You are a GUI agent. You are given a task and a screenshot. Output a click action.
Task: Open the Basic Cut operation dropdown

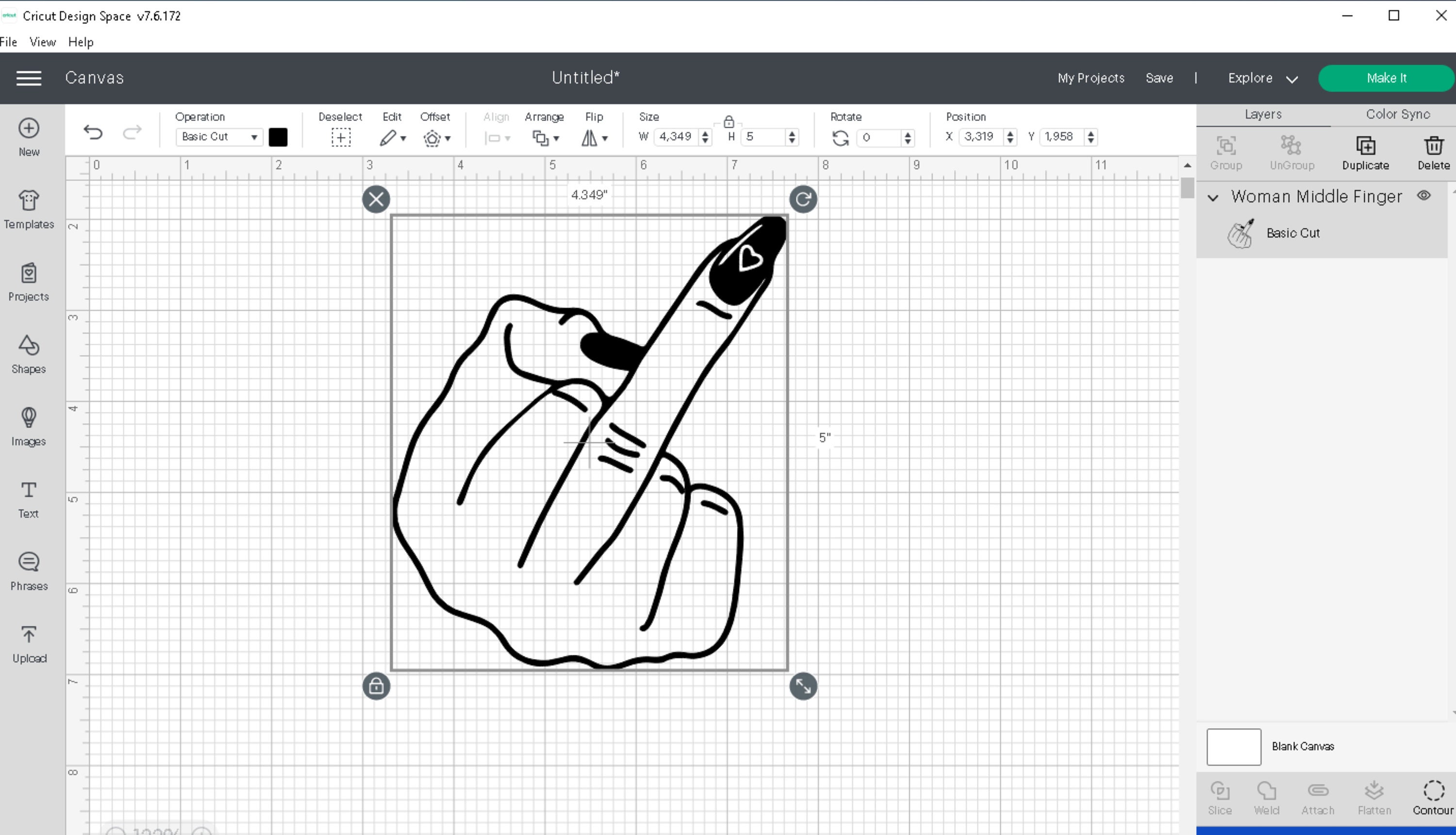(x=218, y=136)
